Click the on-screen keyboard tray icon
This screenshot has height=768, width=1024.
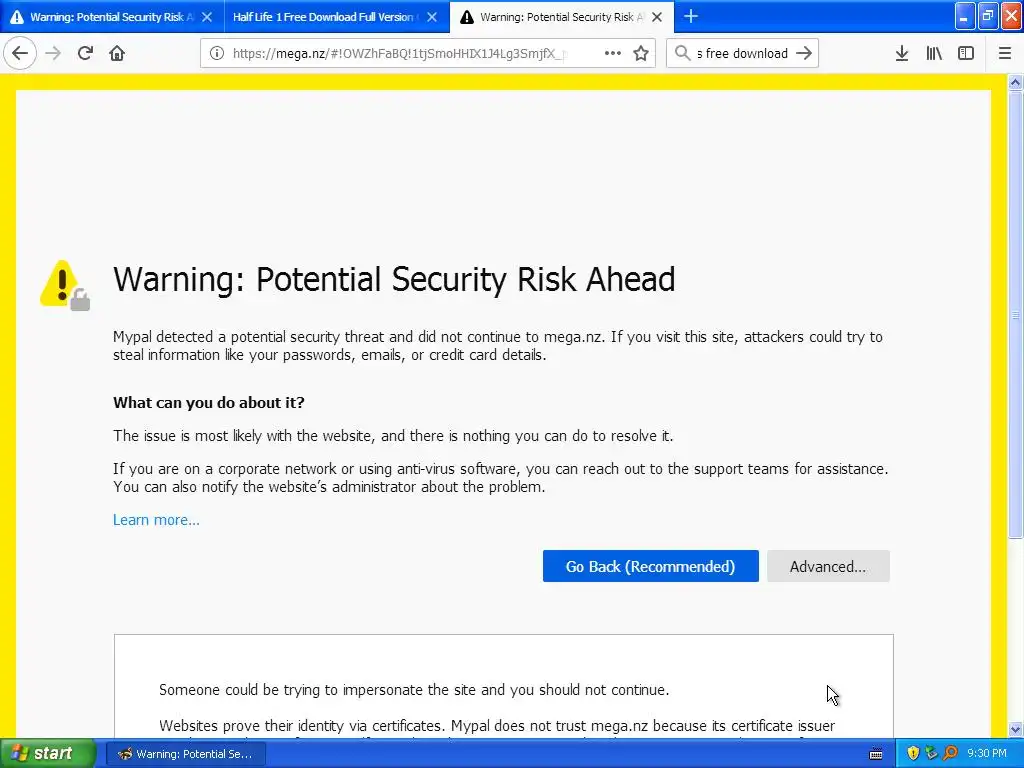click(x=876, y=754)
